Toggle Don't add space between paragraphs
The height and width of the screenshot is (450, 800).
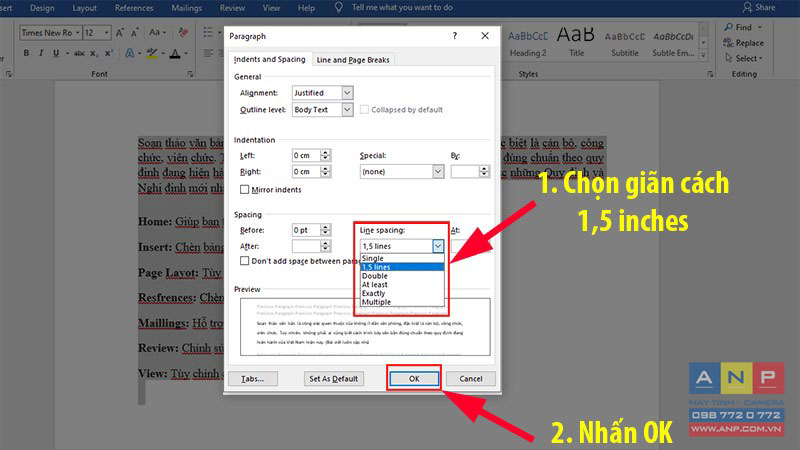pos(244,261)
